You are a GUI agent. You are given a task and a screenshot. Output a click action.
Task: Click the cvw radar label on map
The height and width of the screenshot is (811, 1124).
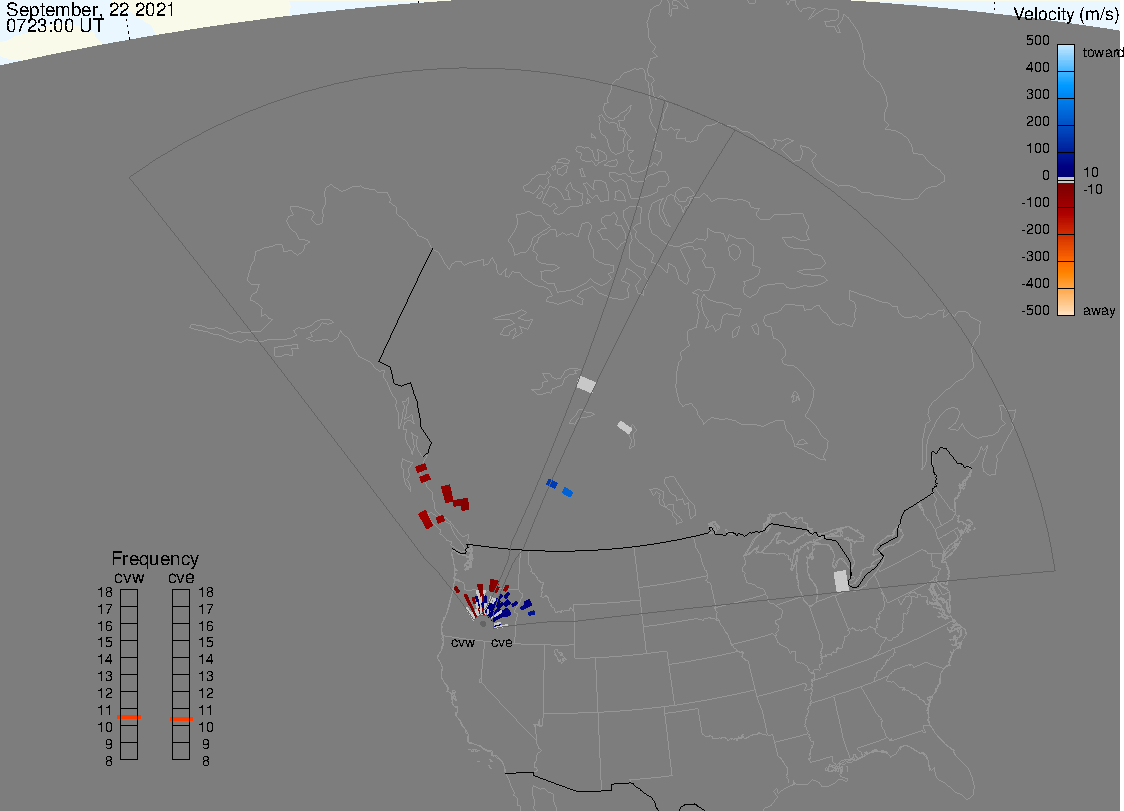point(463,643)
